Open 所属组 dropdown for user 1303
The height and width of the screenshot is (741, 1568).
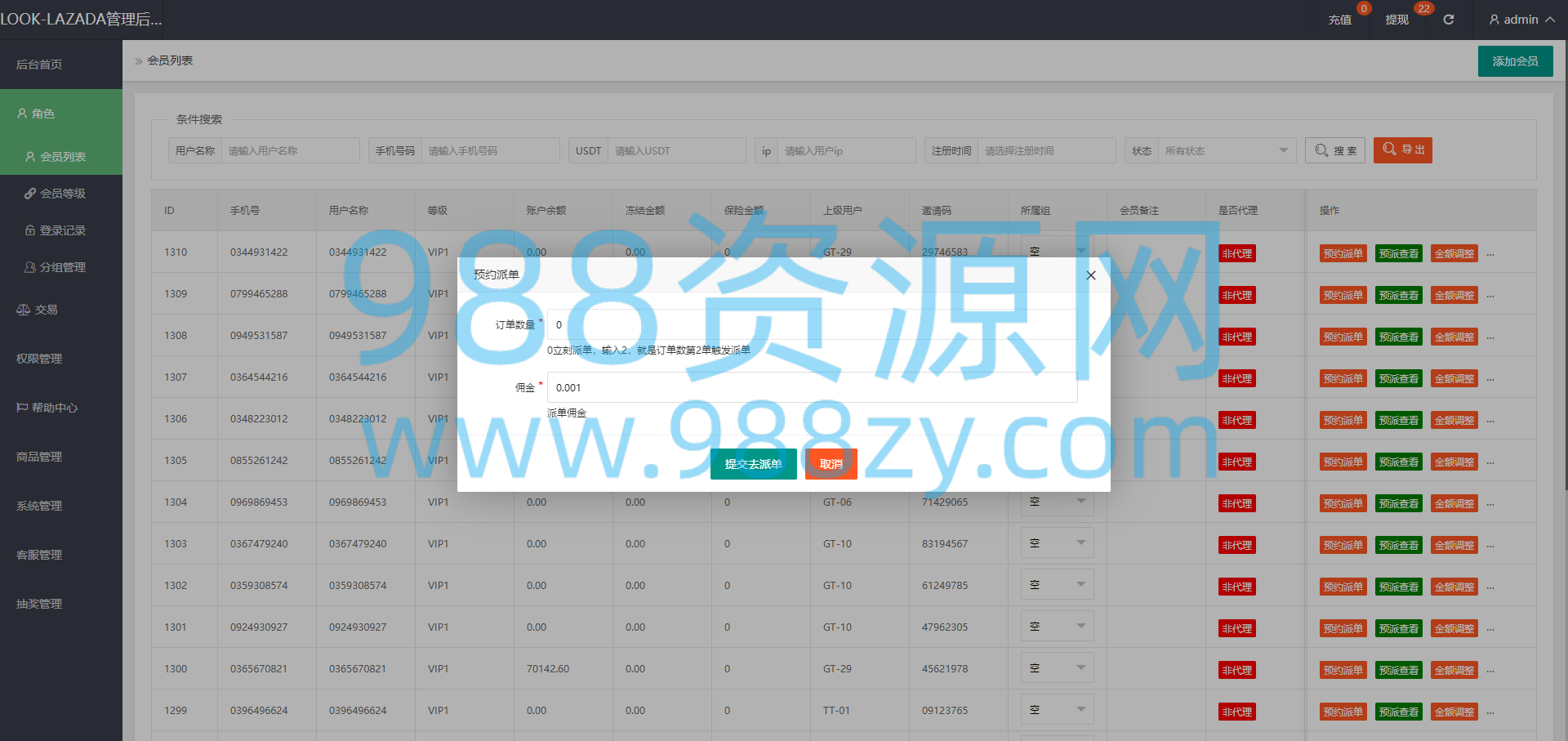point(1057,543)
